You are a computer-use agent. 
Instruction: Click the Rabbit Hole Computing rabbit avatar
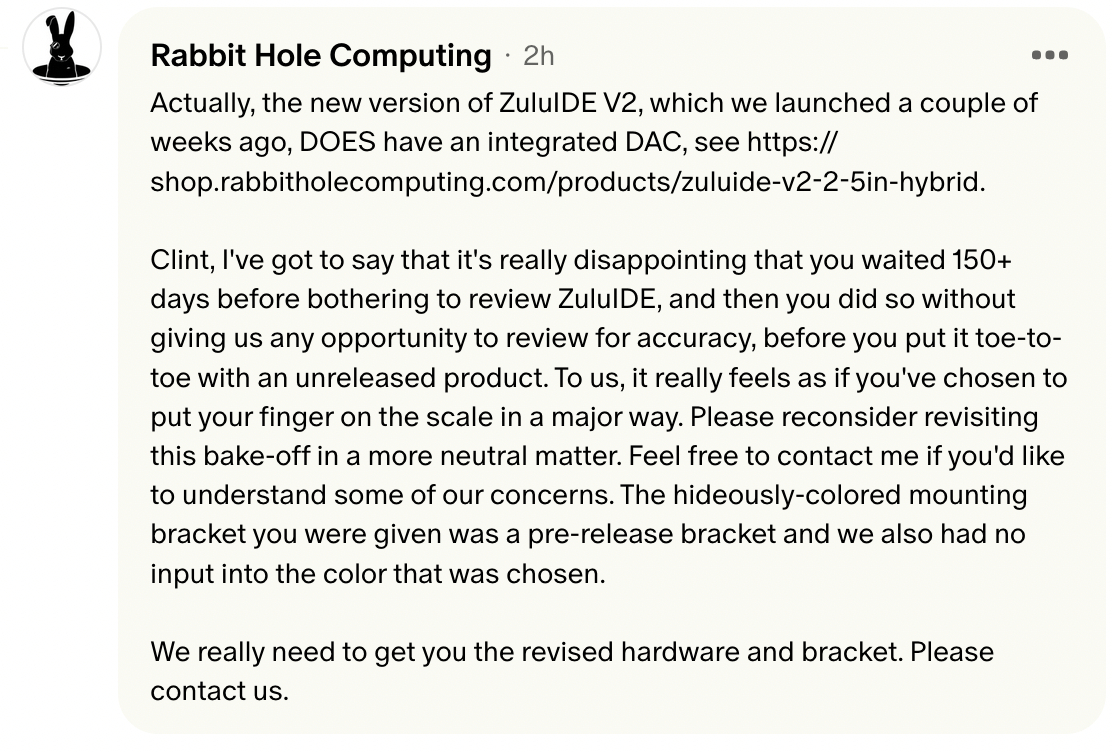(x=61, y=48)
